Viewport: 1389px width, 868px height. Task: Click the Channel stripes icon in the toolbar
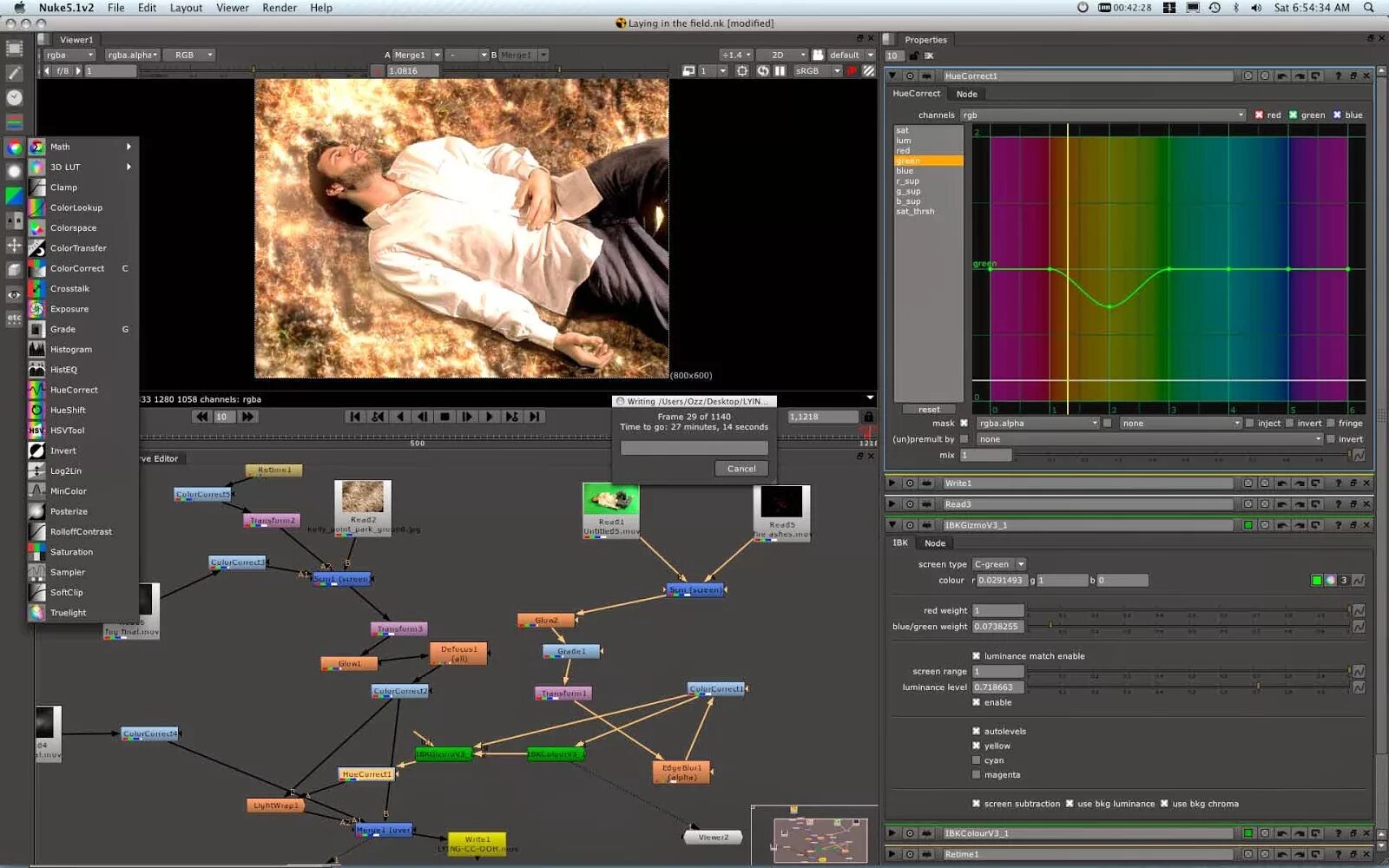pyautogui.click(x=14, y=120)
